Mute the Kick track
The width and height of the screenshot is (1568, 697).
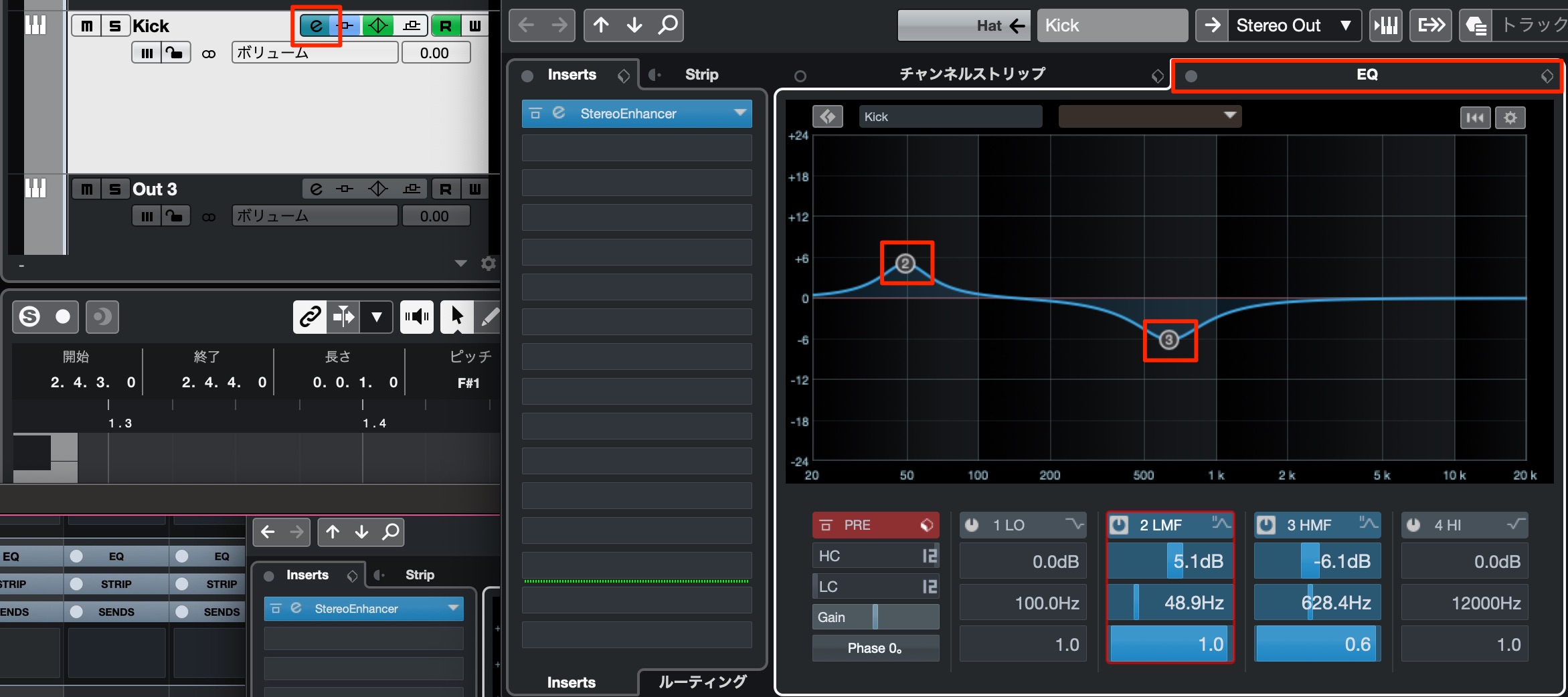(86, 26)
